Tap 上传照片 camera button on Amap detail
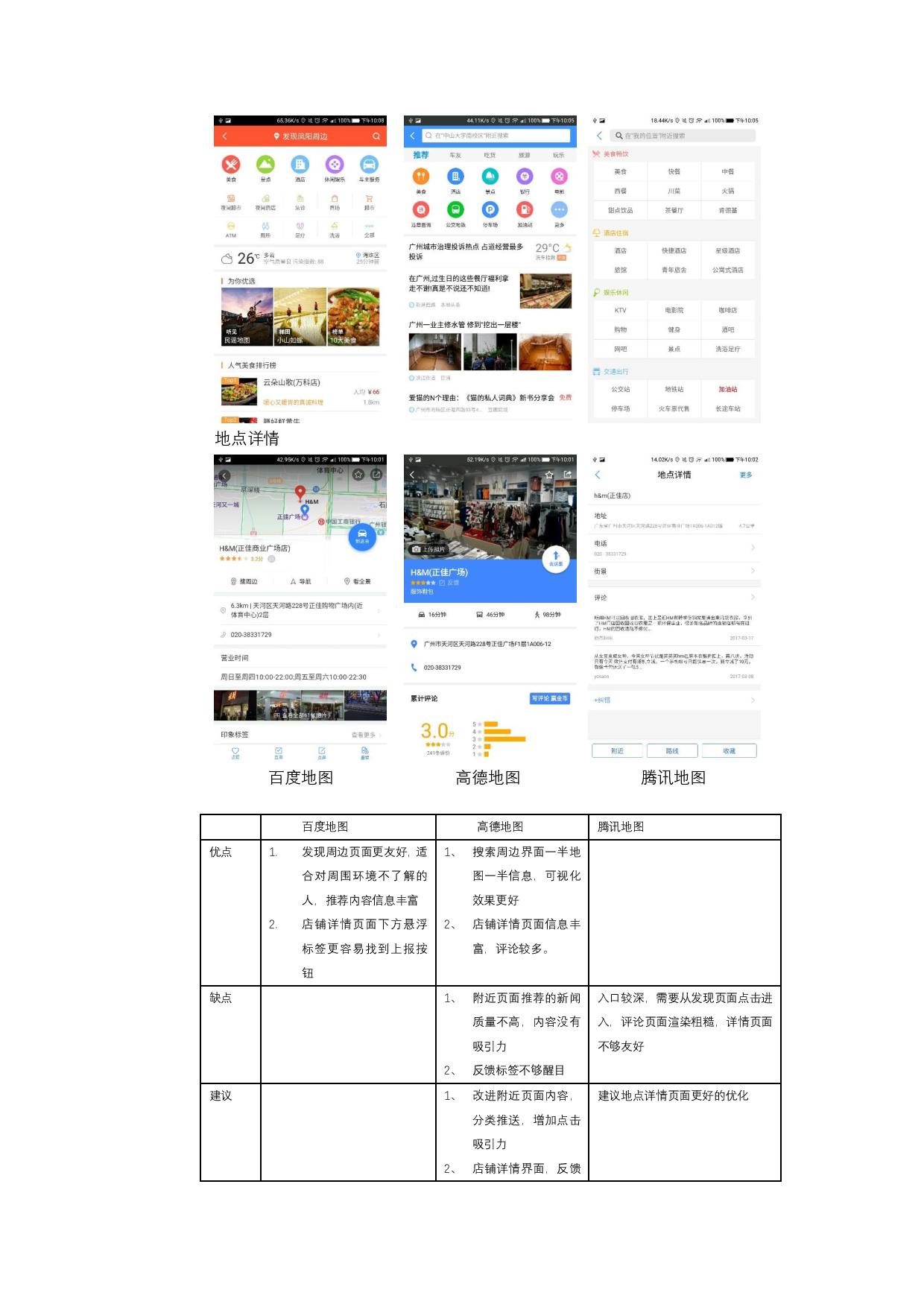This screenshot has height=1307, width=924. 428,549
